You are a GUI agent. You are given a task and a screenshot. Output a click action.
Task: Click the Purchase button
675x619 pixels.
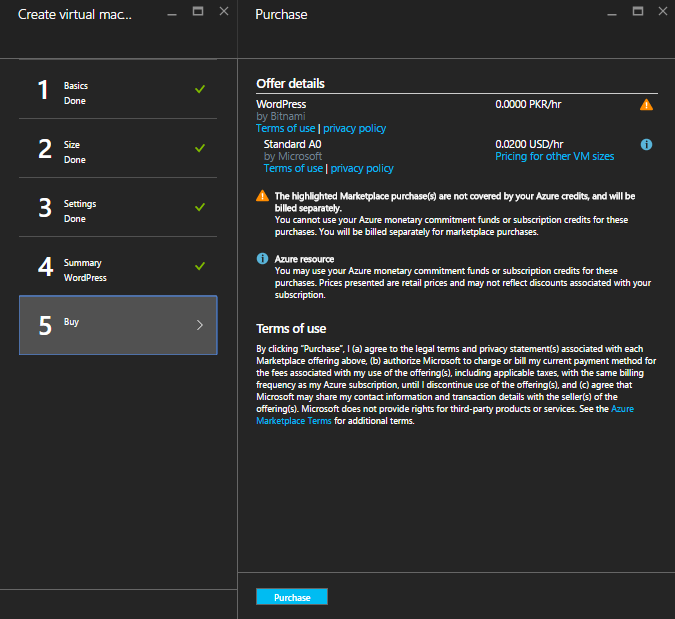(x=292, y=597)
